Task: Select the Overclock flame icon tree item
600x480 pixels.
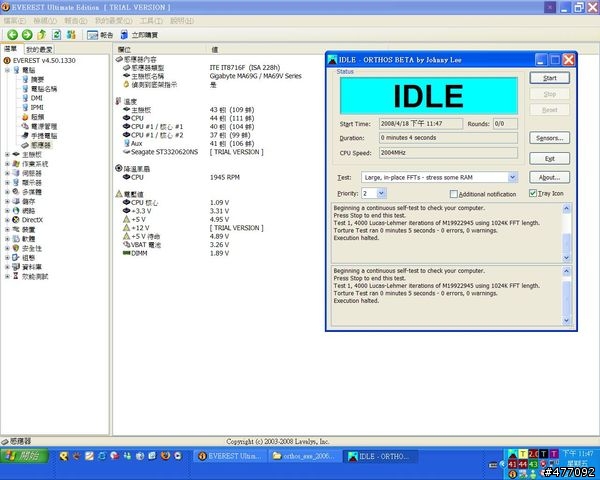Action: [x=25, y=117]
